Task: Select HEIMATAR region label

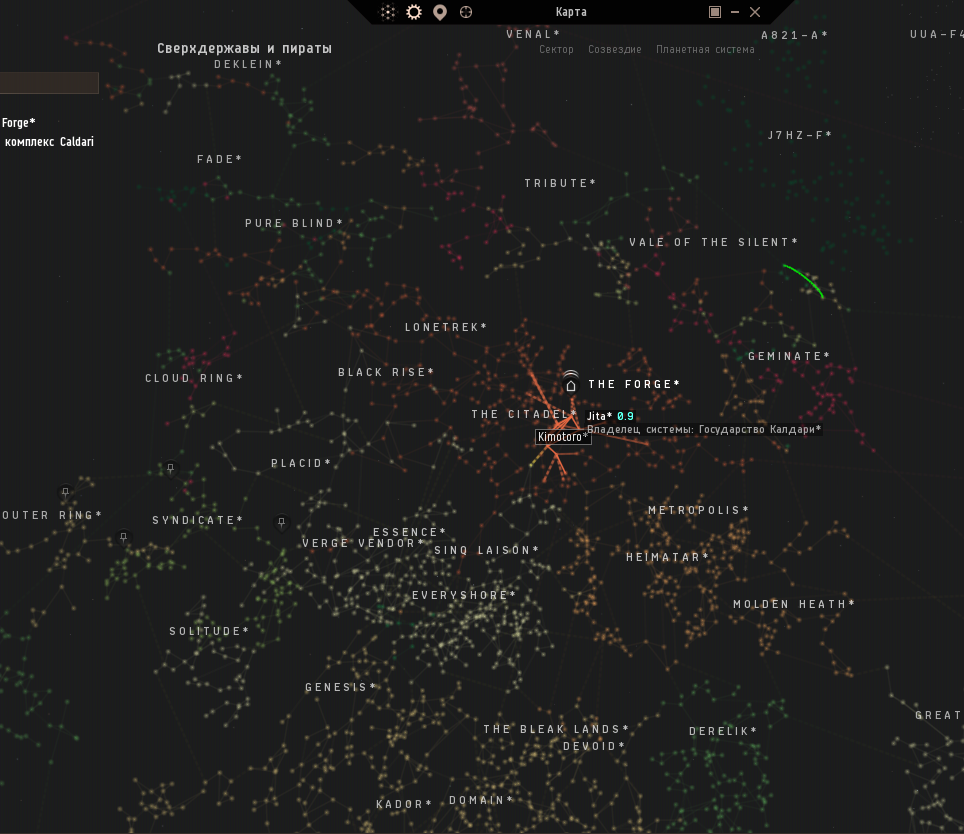Action: [x=667, y=557]
